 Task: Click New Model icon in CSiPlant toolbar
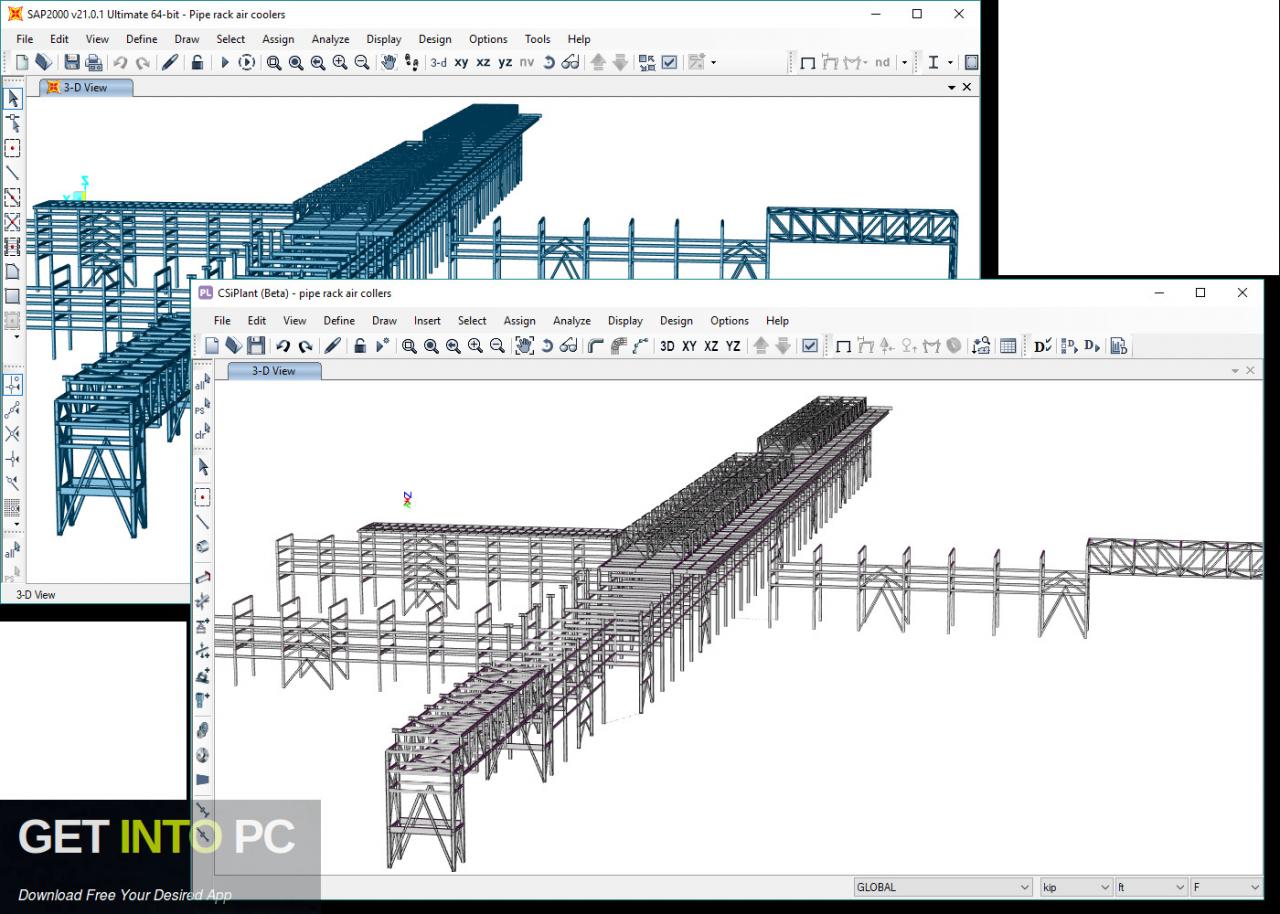point(212,346)
